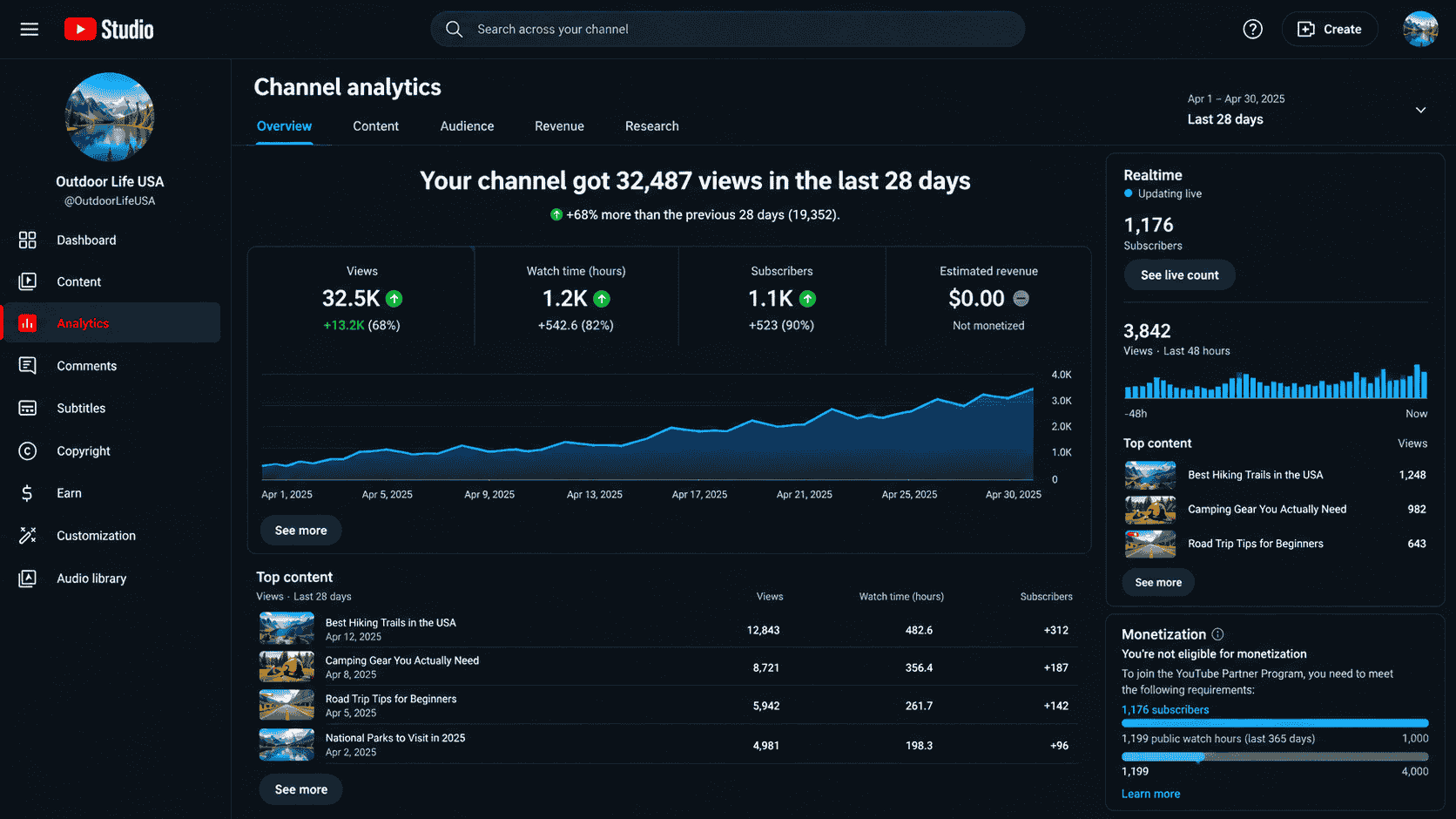Click the Customization wand icon

(28, 536)
